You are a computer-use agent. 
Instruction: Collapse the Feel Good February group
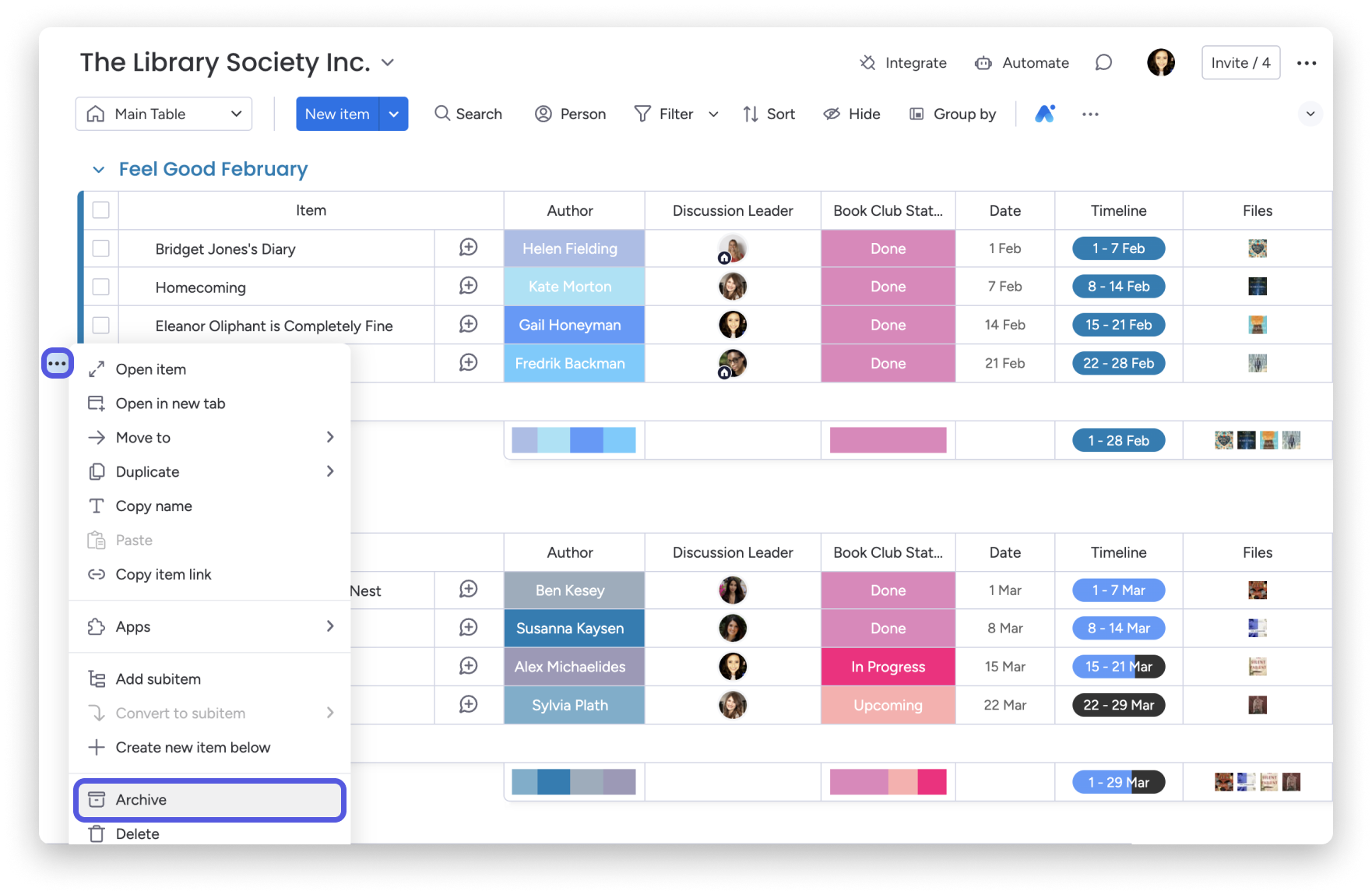99,170
